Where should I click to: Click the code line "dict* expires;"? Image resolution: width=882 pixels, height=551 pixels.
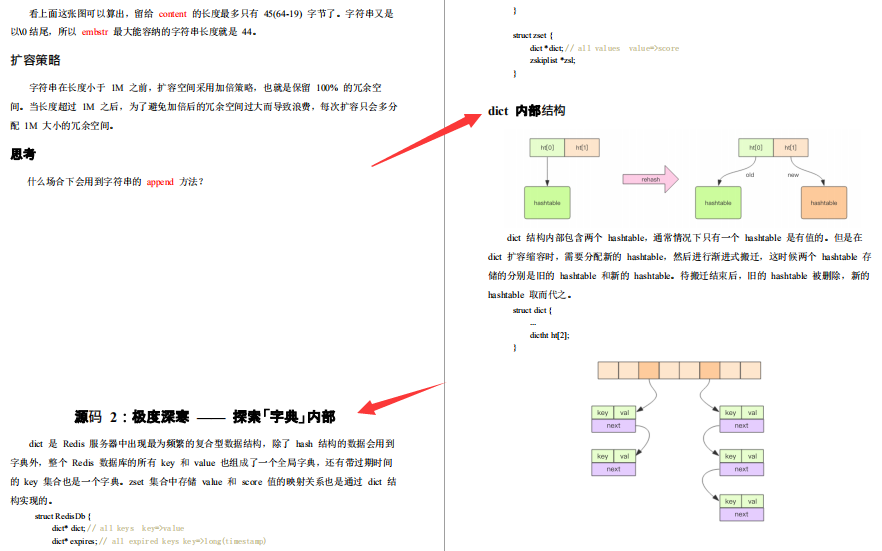pos(74,541)
